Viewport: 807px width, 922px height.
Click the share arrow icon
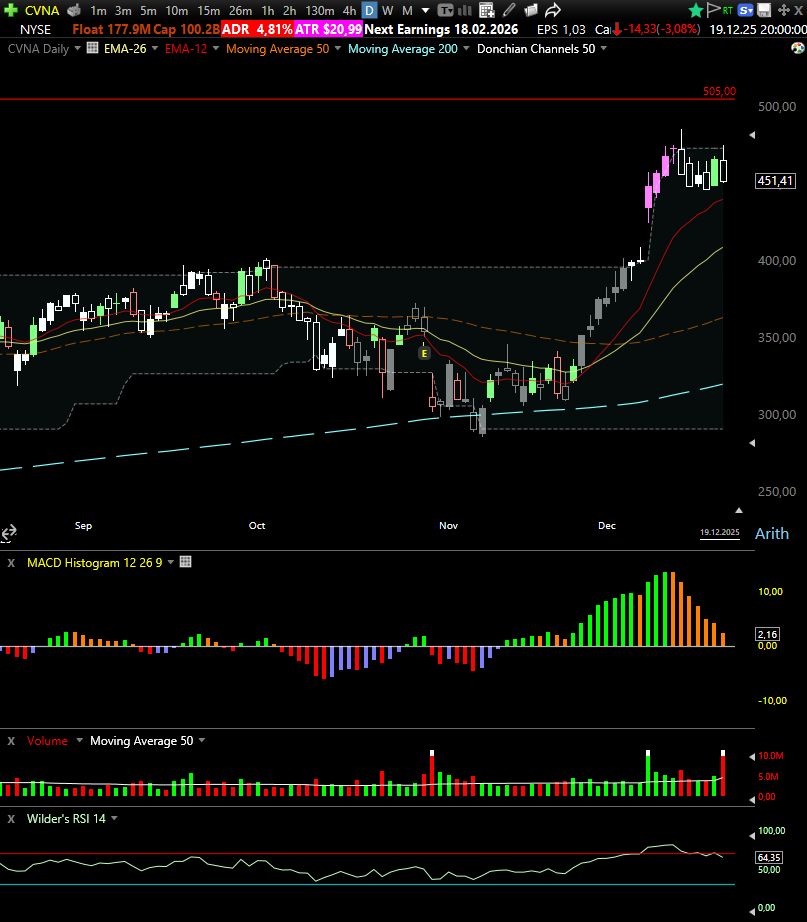pos(552,10)
